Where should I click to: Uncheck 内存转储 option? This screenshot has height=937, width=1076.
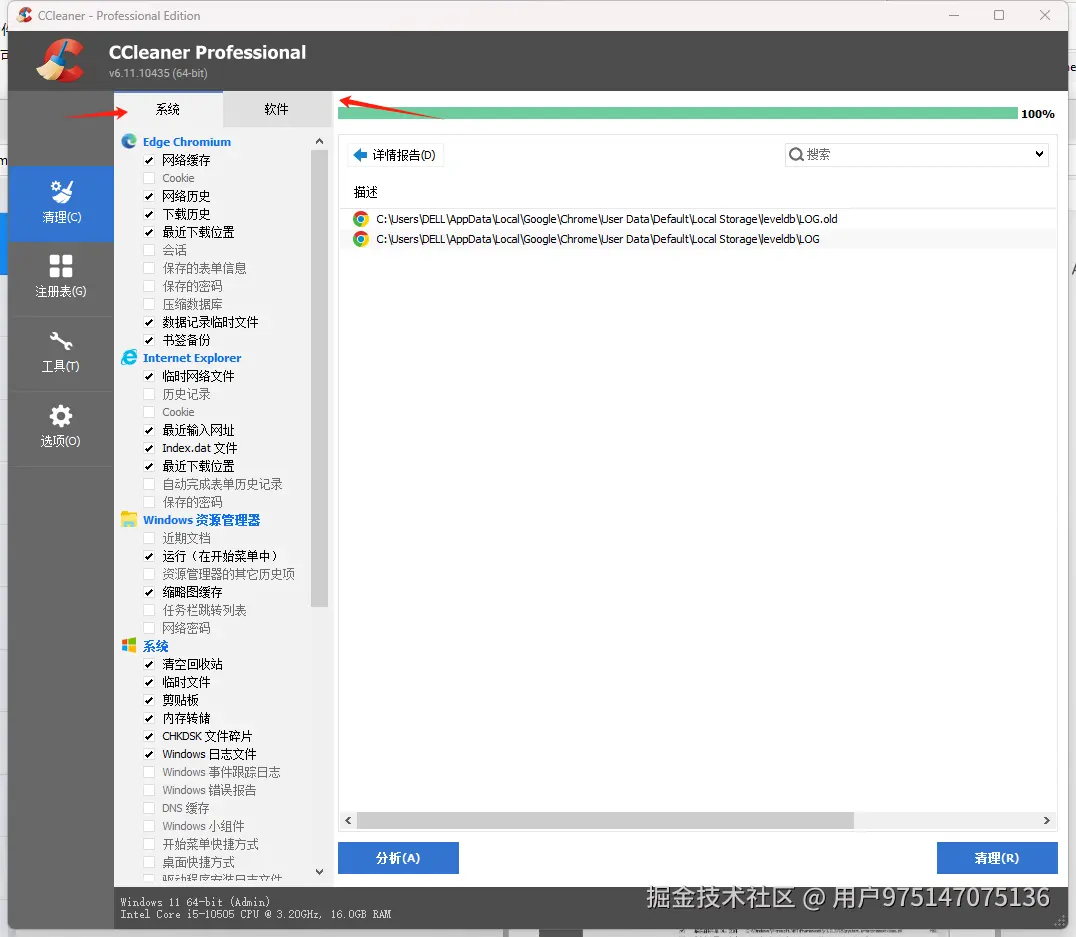pos(149,718)
